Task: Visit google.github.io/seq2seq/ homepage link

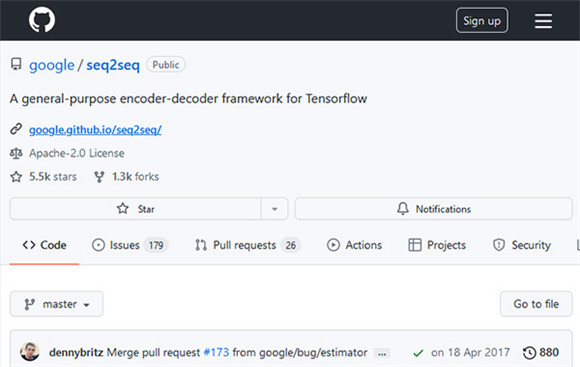Action: (95, 129)
